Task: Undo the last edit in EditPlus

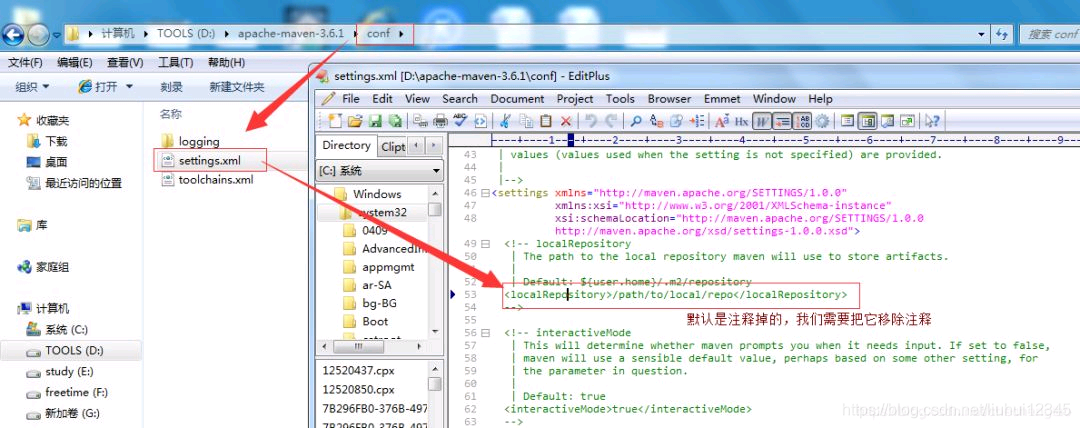Action: click(x=591, y=121)
